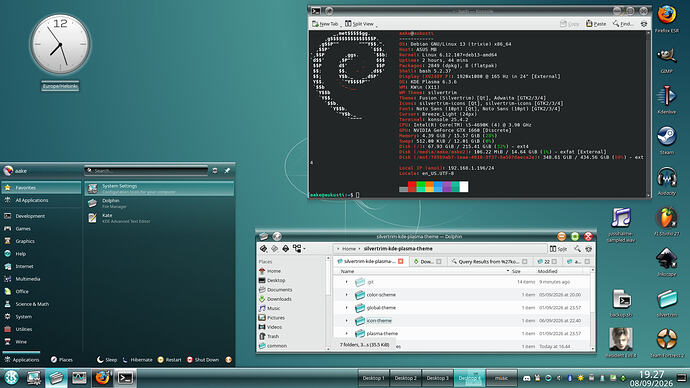Open Dolphin hamburger settings menu

(589, 249)
